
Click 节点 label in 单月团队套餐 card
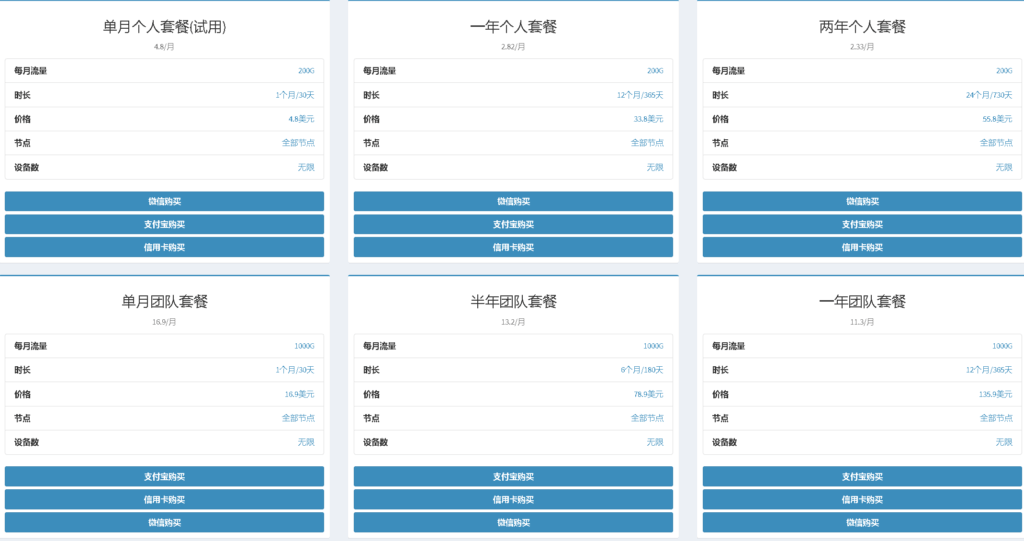pos(22,418)
